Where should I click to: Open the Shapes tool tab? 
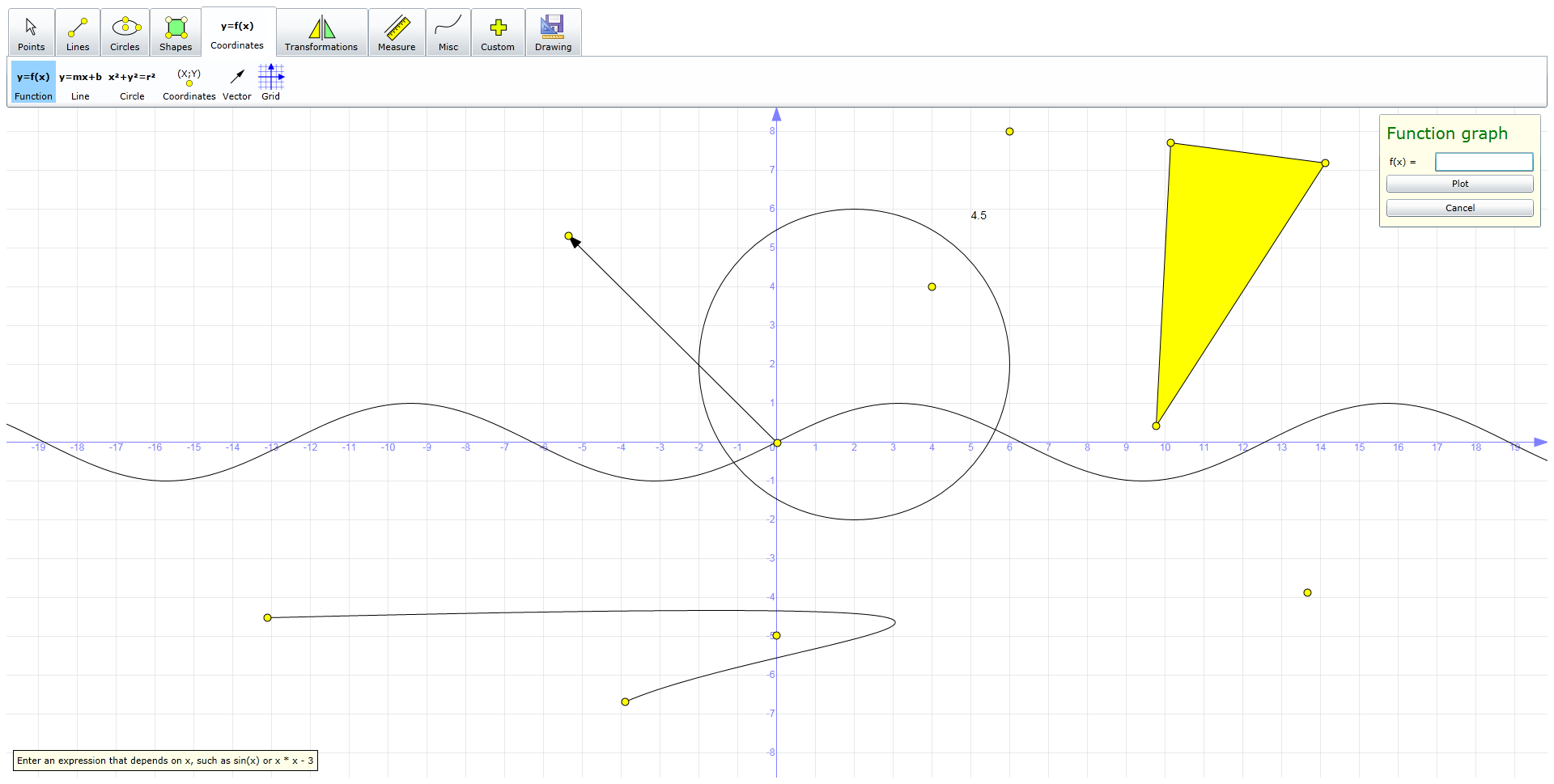tap(176, 32)
